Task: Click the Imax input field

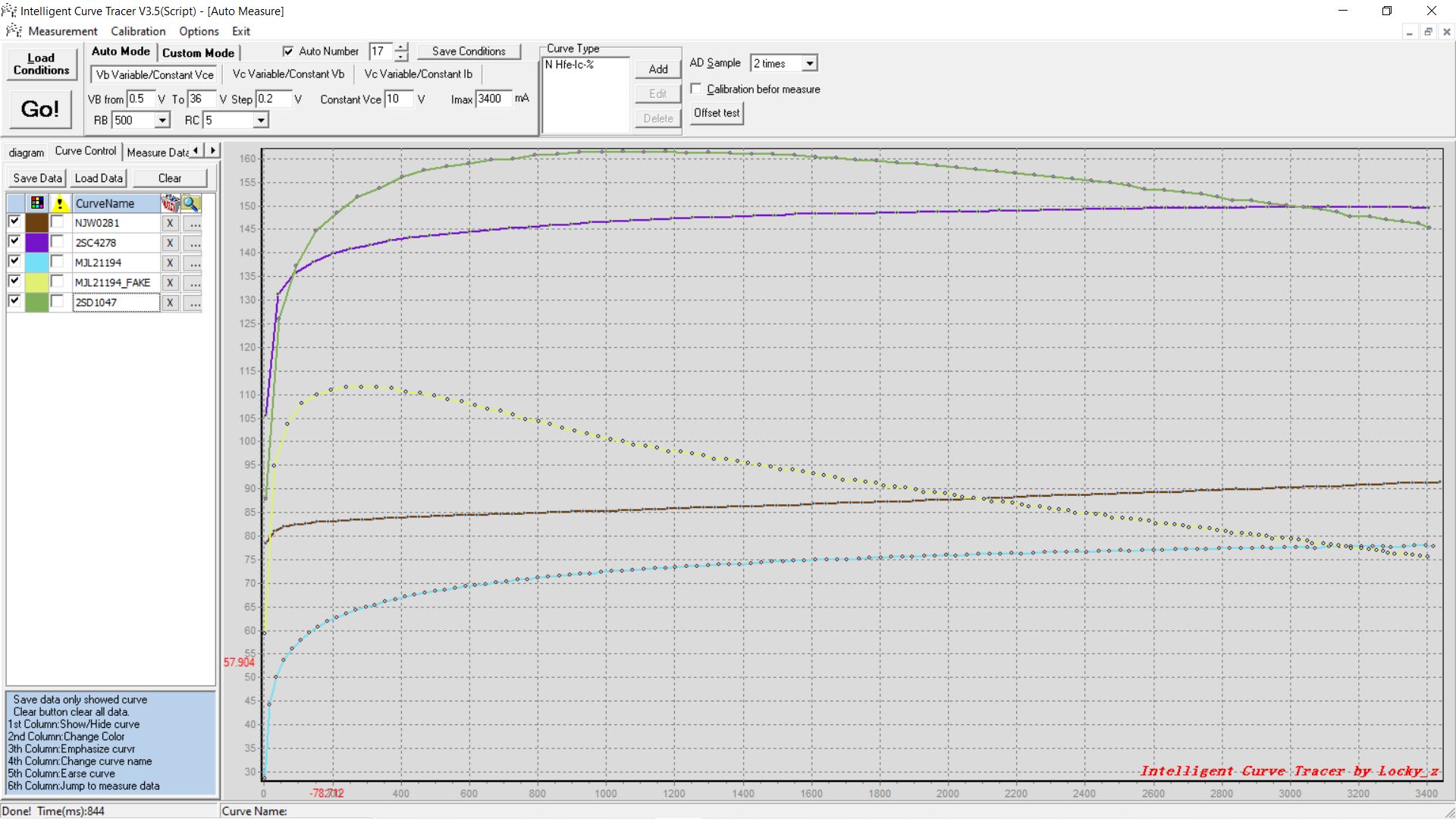Action: [x=493, y=99]
